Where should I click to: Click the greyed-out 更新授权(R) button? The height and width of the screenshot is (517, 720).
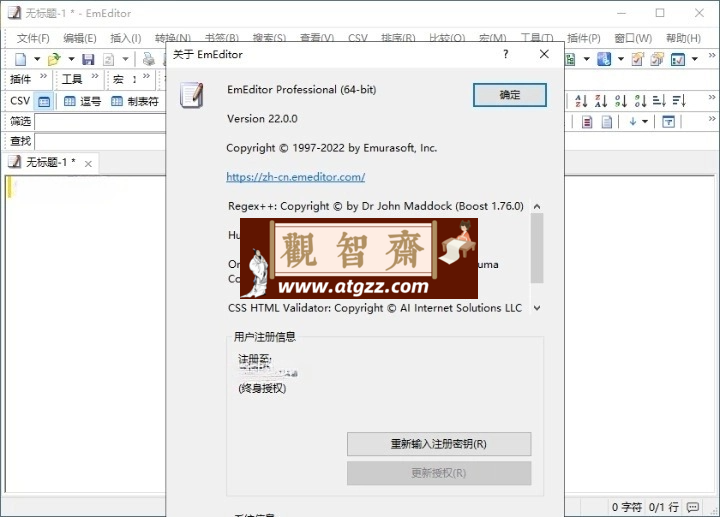point(439,473)
